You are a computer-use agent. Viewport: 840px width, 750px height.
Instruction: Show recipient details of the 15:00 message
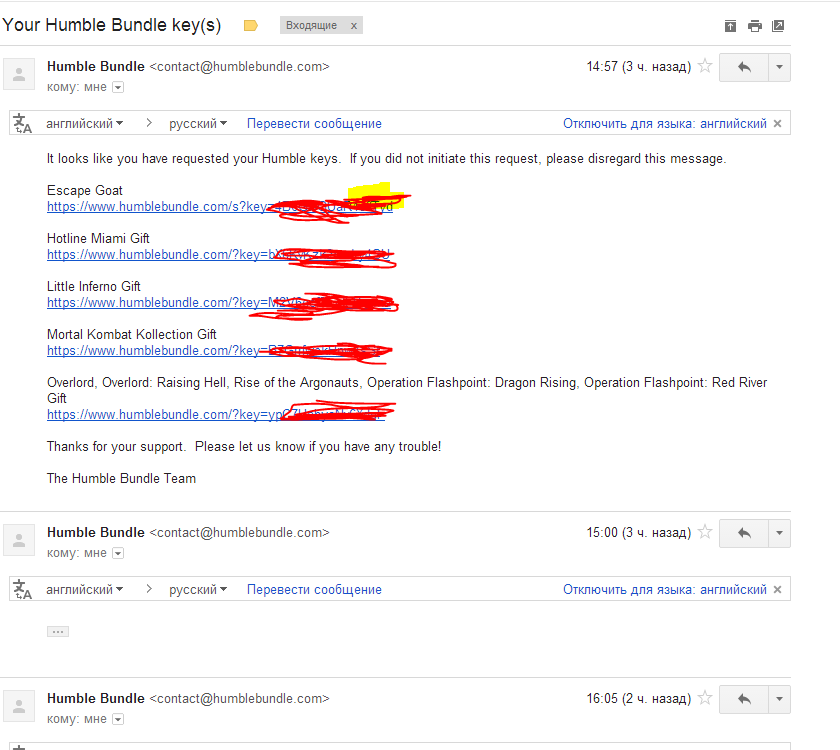118,553
